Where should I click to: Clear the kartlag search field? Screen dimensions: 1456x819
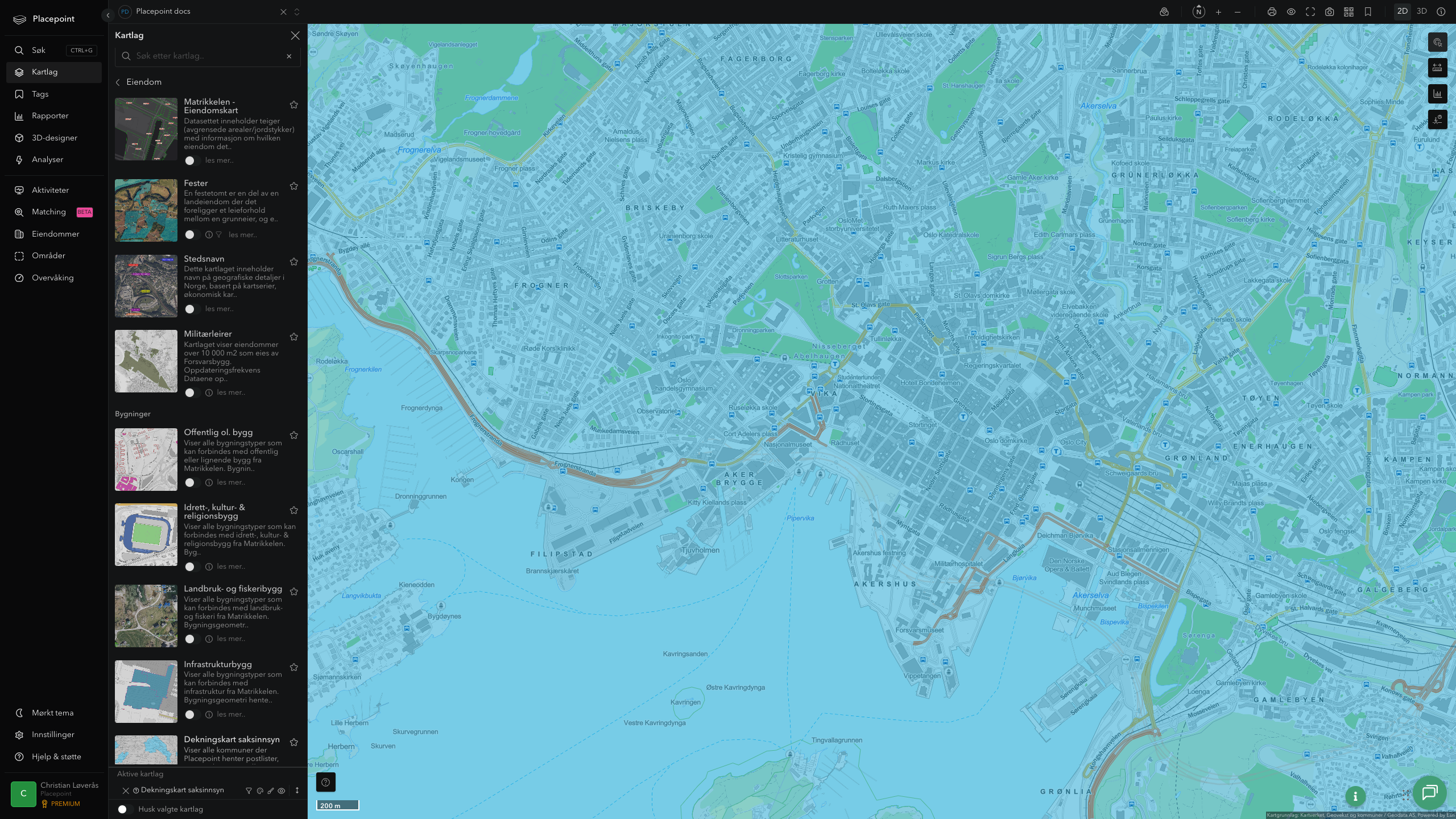pyautogui.click(x=289, y=56)
